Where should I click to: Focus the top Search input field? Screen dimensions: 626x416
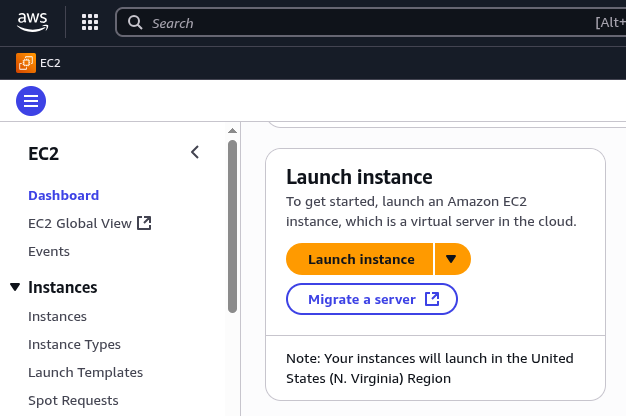pos(371,22)
